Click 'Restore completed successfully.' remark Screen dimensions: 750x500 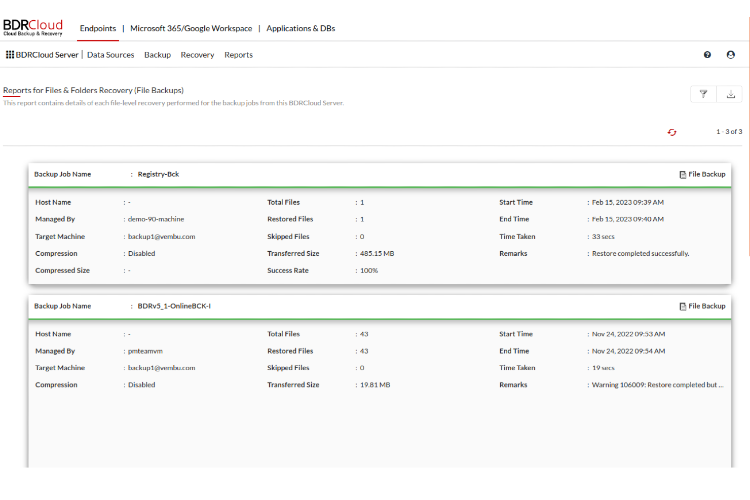[640, 253]
